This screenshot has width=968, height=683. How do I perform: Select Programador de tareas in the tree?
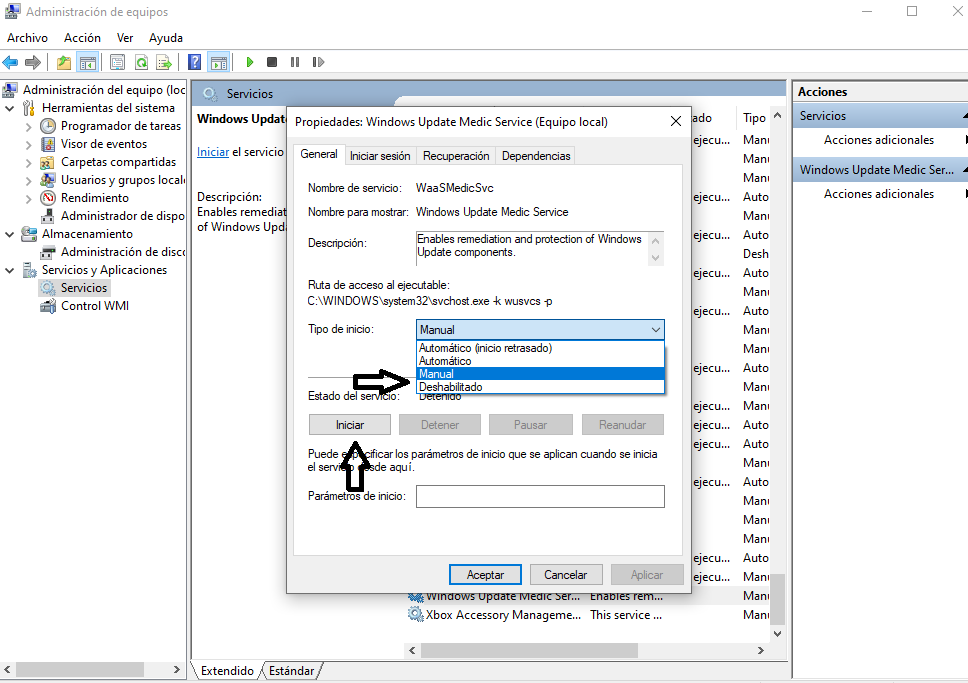121,126
